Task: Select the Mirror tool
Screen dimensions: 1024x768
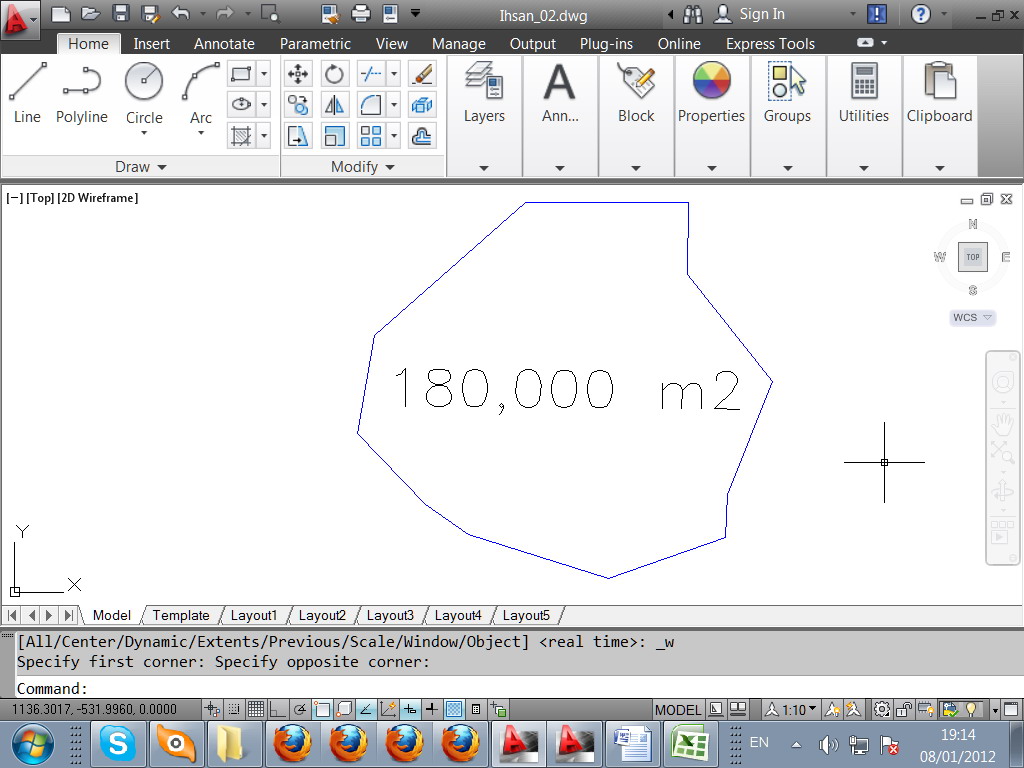Action: (334, 105)
